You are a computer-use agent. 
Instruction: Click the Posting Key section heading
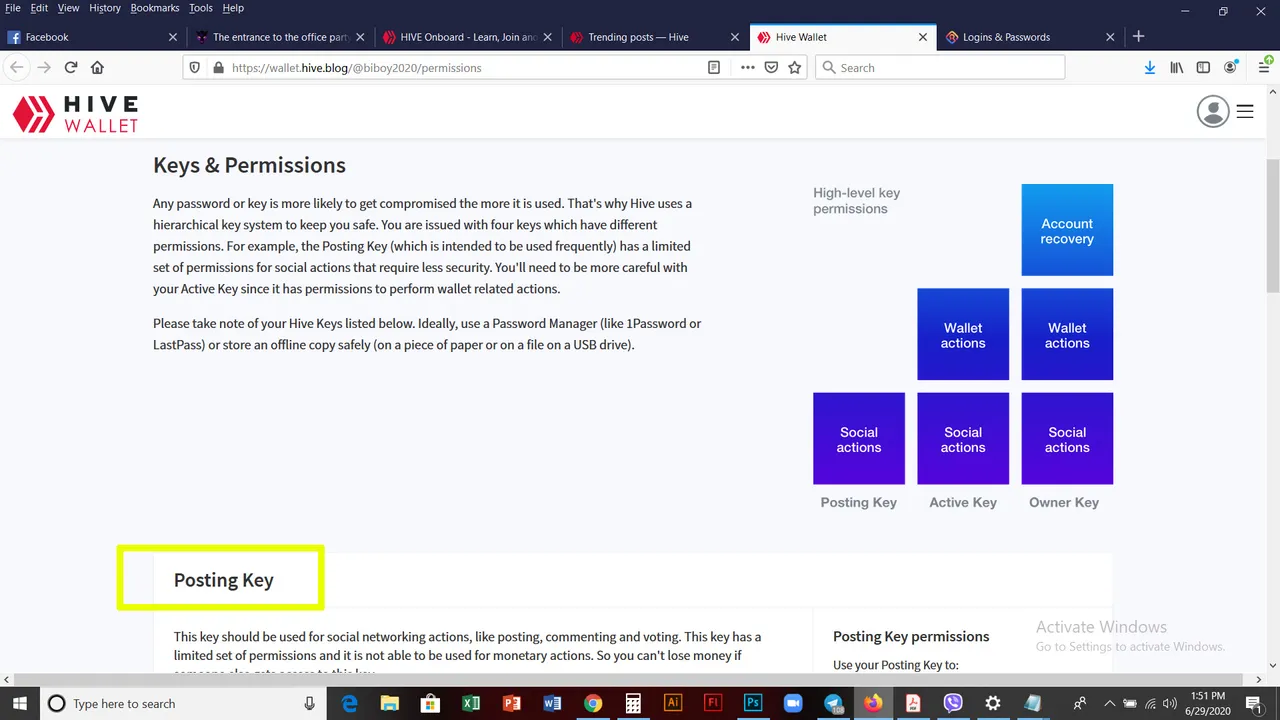(x=223, y=580)
